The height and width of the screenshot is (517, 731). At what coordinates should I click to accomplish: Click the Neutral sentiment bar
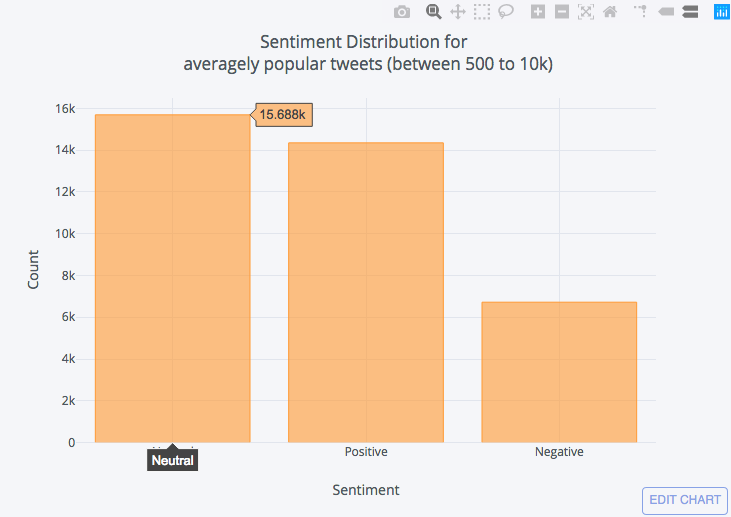tap(172, 278)
